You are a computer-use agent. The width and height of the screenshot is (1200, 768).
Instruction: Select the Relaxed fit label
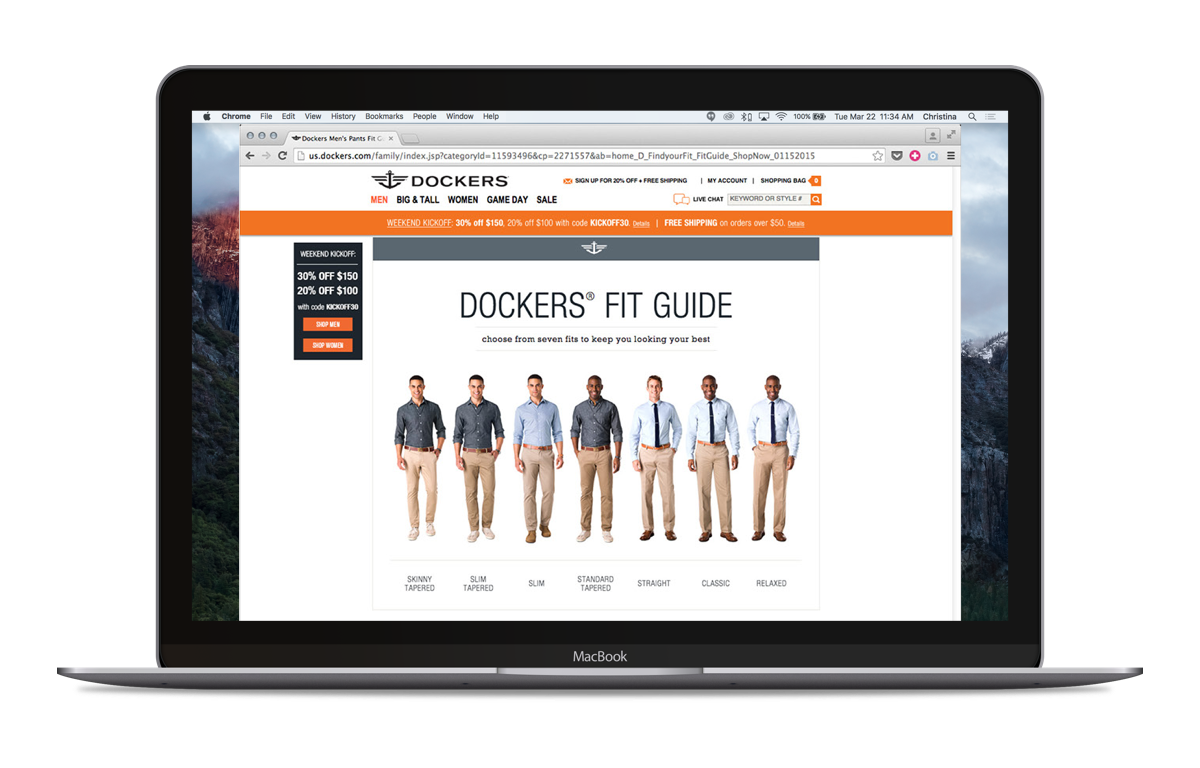[x=771, y=583]
